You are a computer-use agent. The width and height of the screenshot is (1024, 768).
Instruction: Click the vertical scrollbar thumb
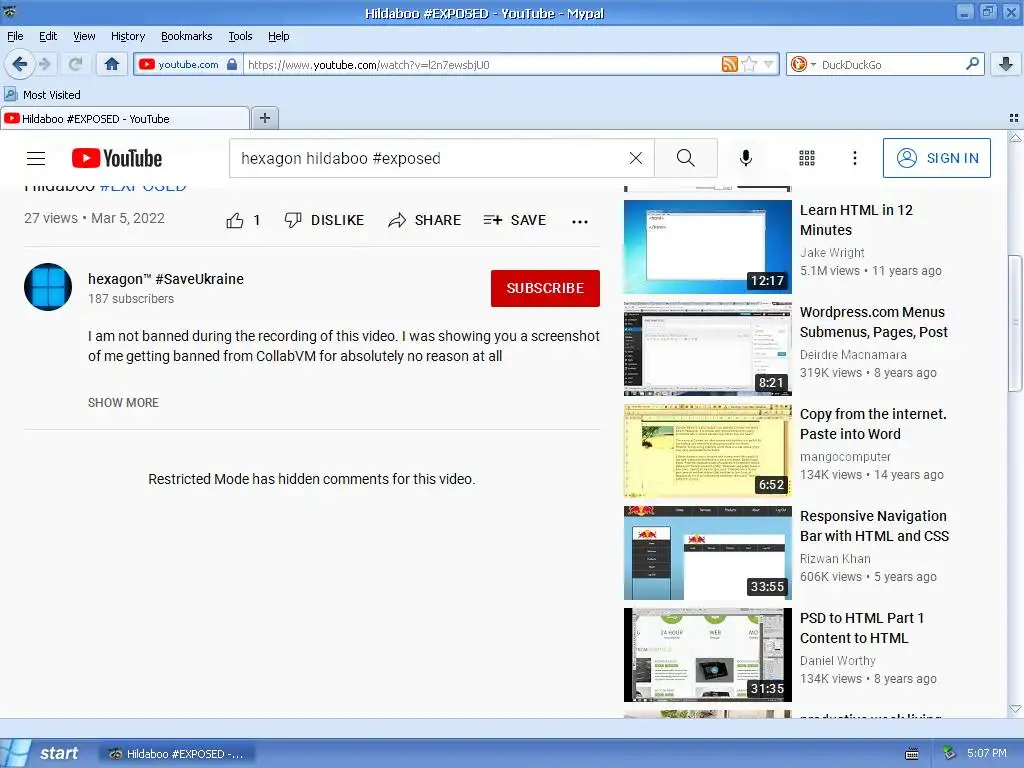[1015, 323]
